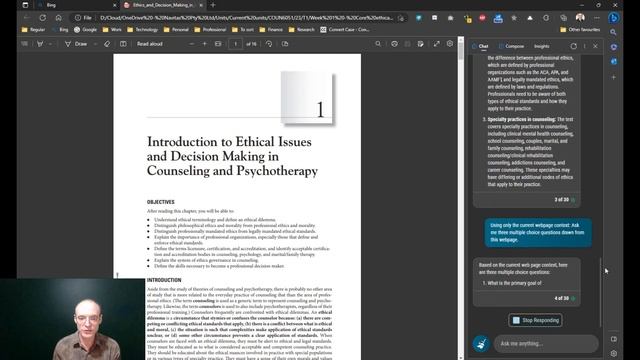The height and width of the screenshot is (360, 640).
Task: Save as with PDF annotations
Action: tap(420, 44)
